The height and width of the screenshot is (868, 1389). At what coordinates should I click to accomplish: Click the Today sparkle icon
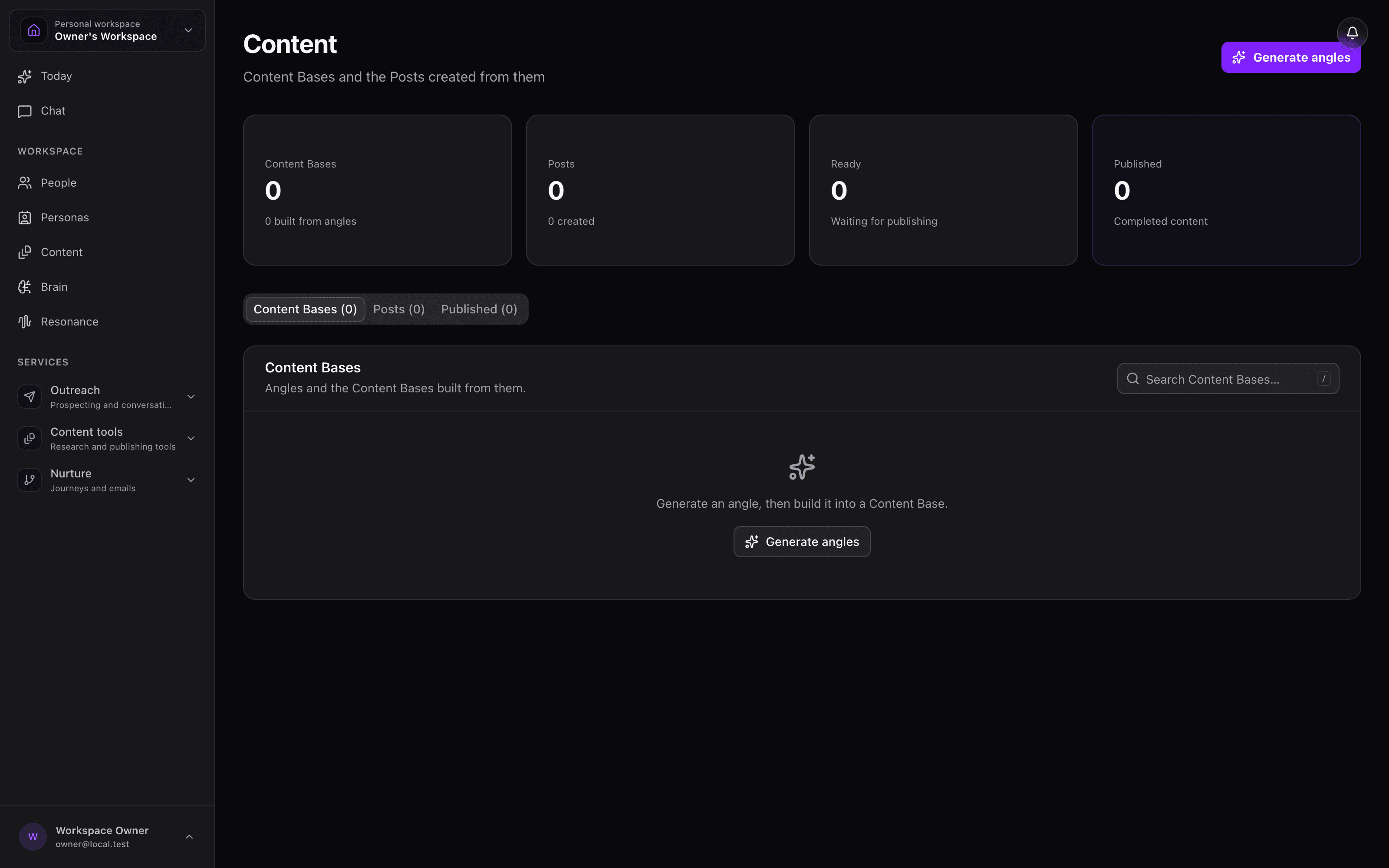coord(25,76)
